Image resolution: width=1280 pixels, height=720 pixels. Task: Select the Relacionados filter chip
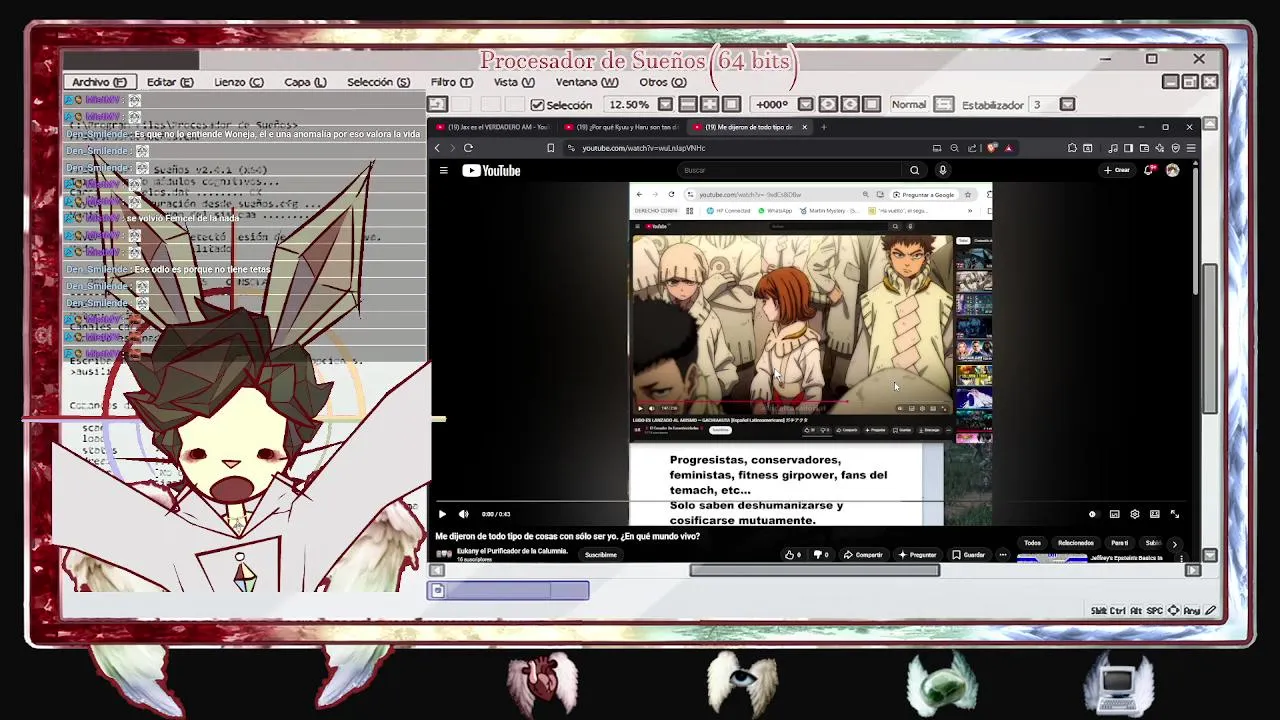1076,543
